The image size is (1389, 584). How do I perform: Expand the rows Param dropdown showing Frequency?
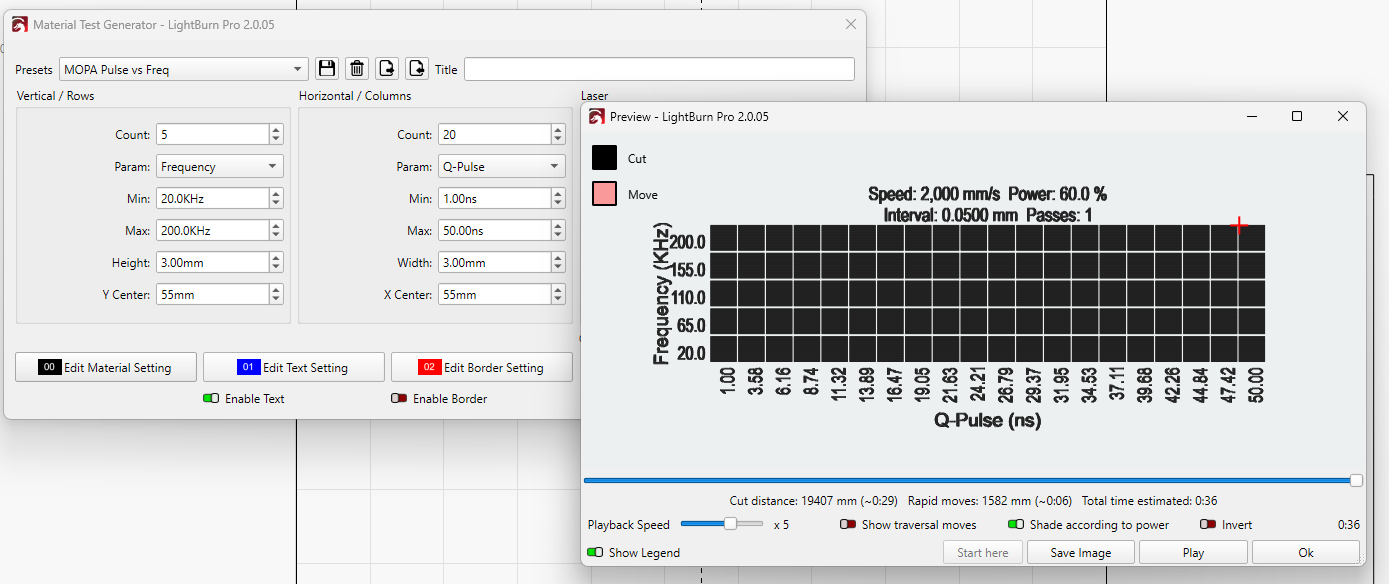[x=219, y=167]
